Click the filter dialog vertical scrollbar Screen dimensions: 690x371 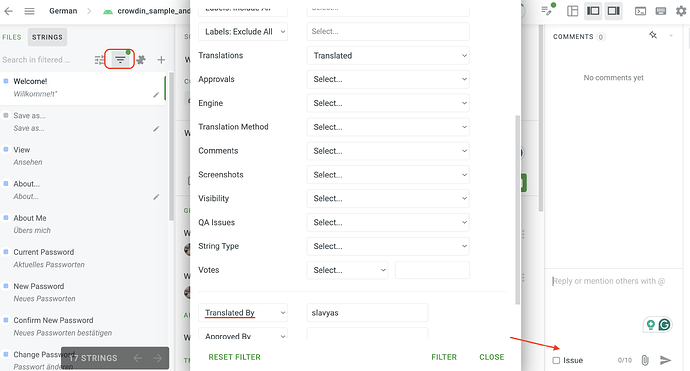(518, 210)
